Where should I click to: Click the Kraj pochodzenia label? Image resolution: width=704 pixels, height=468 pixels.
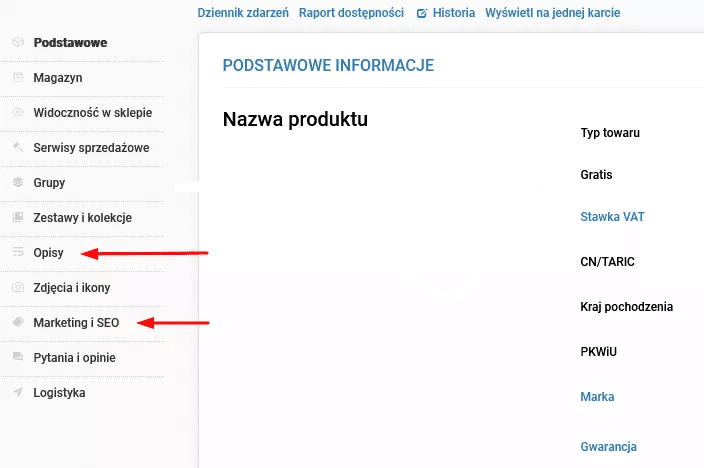coord(626,307)
